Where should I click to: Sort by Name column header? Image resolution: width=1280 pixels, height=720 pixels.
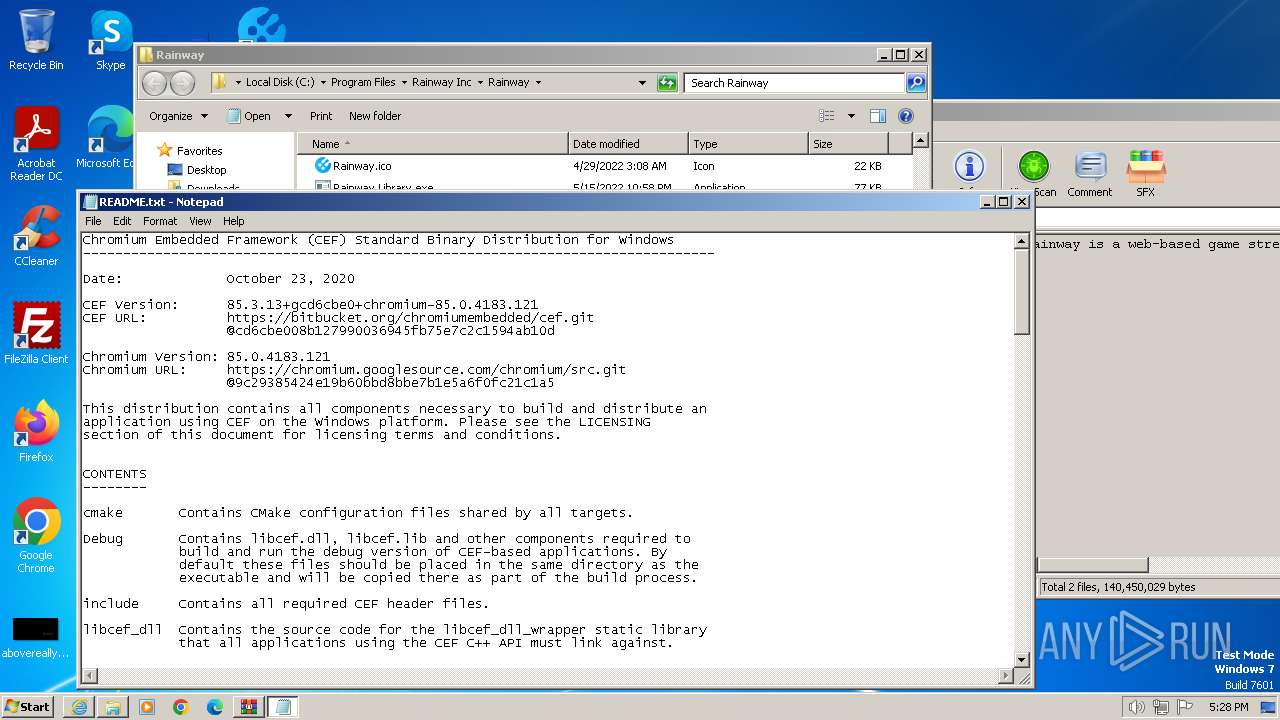click(432, 144)
